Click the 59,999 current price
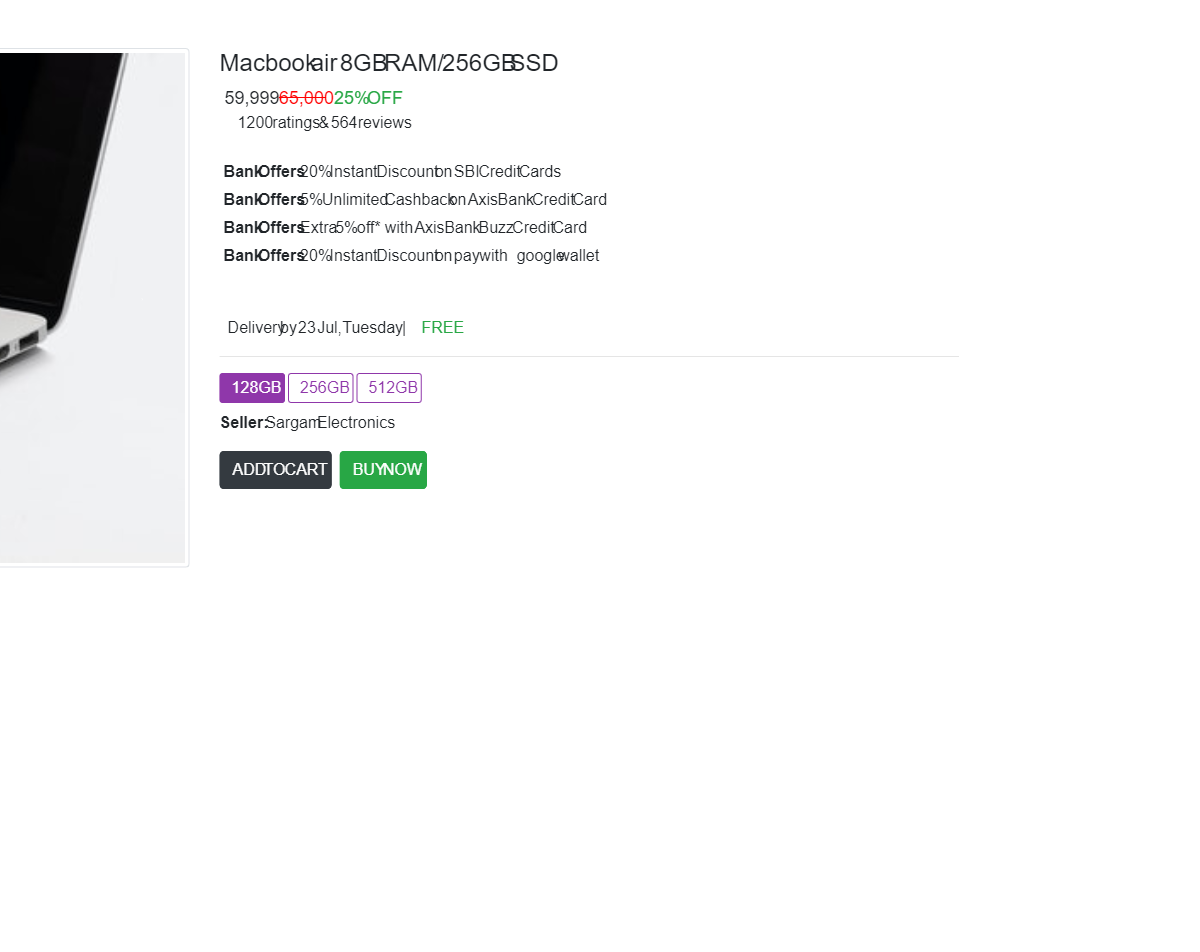This screenshot has height=952, width=1200. point(251,98)
